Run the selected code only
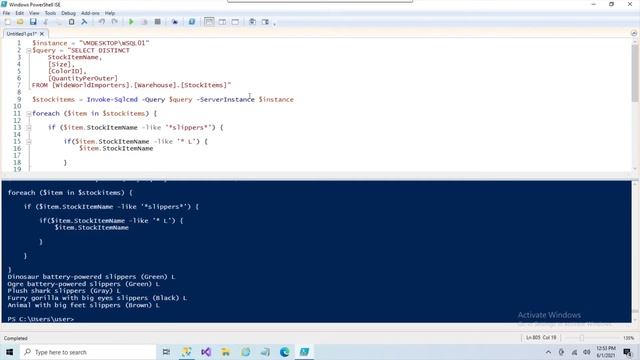This screenshot has height=360, width=640. click(144, 22)
